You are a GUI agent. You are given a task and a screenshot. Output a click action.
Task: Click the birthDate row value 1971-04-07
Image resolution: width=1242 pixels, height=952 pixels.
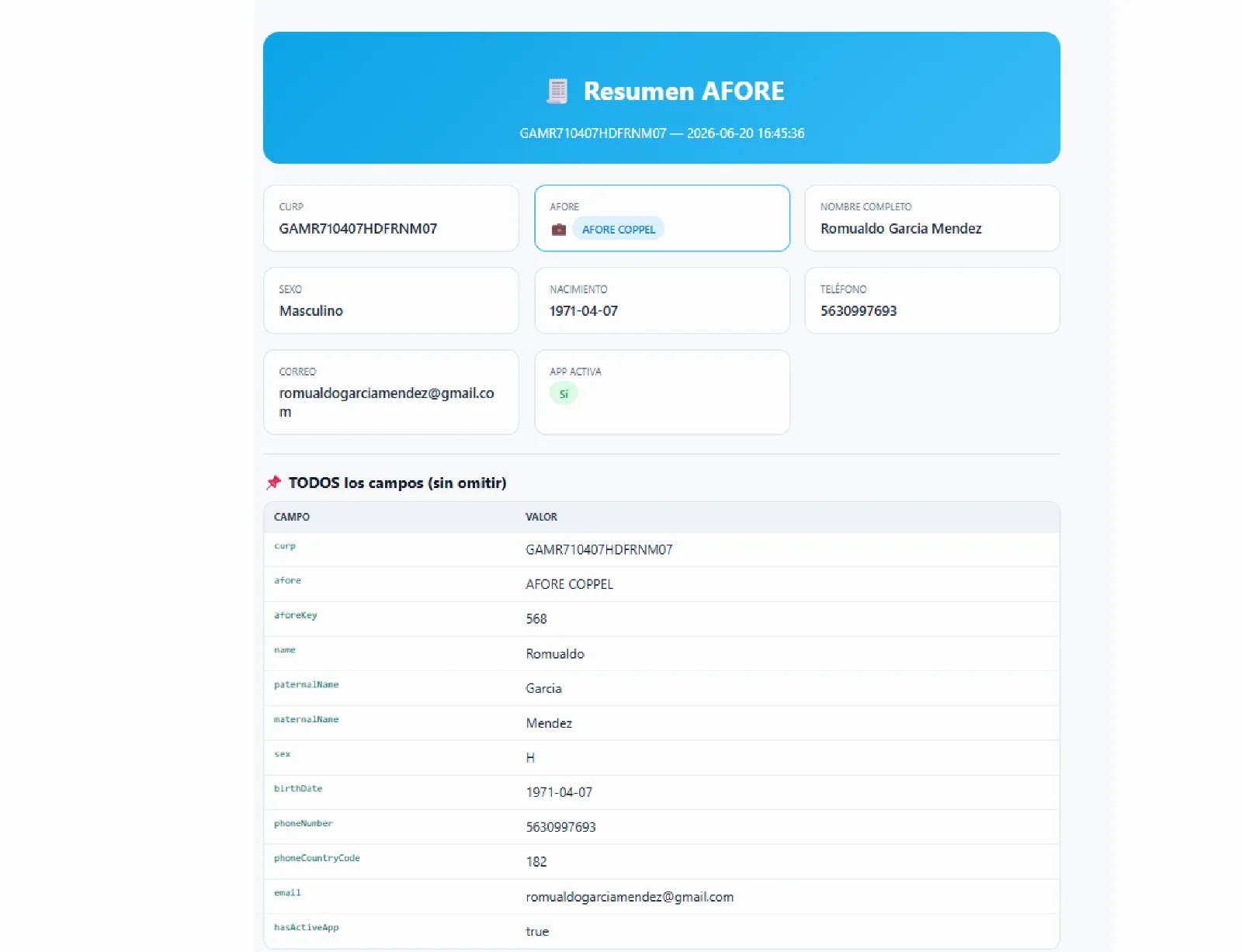tap(559, 792)
